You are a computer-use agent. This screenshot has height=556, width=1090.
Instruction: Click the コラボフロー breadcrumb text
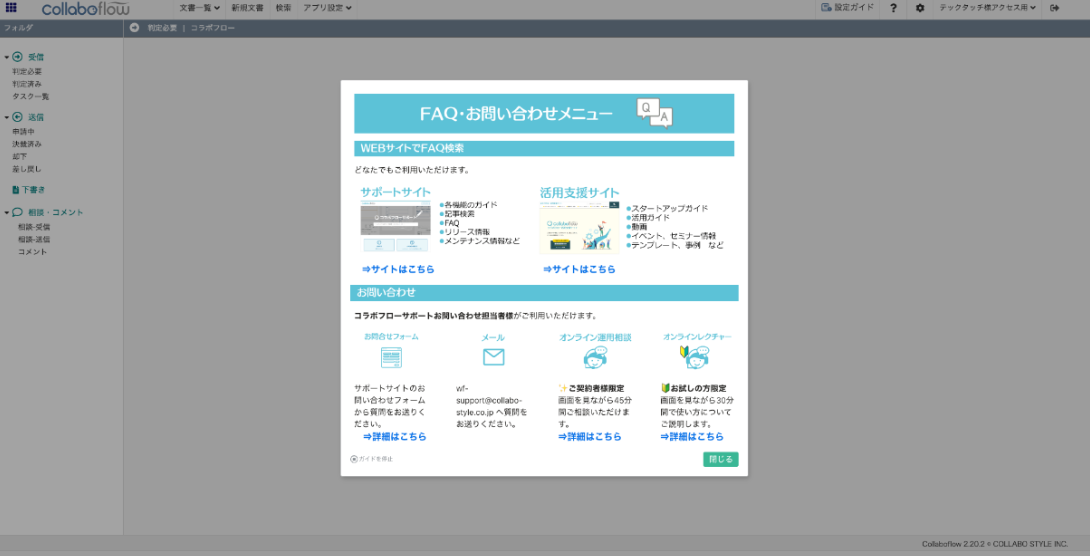click(213, 28)
